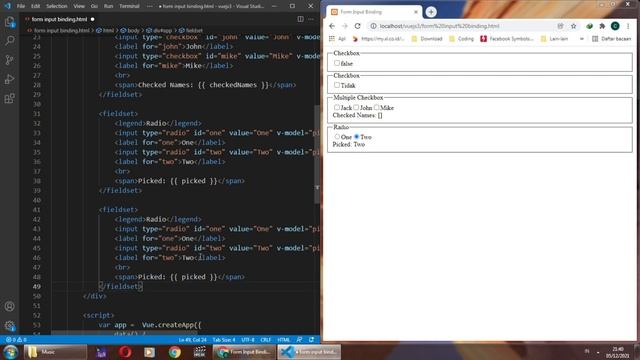Go forward in the Chrome browser
Image resolution: width=640 pixels, height=360 pixels.
click(x=344, y=26)
